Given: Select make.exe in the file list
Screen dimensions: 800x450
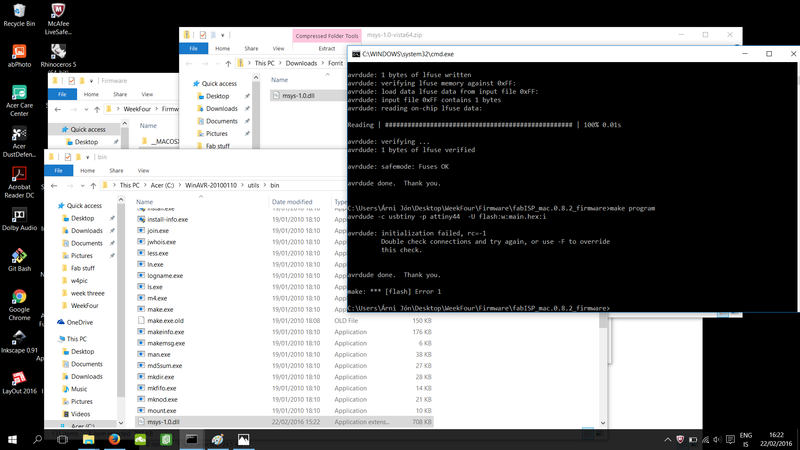Looking at the screenshot, I should point(160,309).
